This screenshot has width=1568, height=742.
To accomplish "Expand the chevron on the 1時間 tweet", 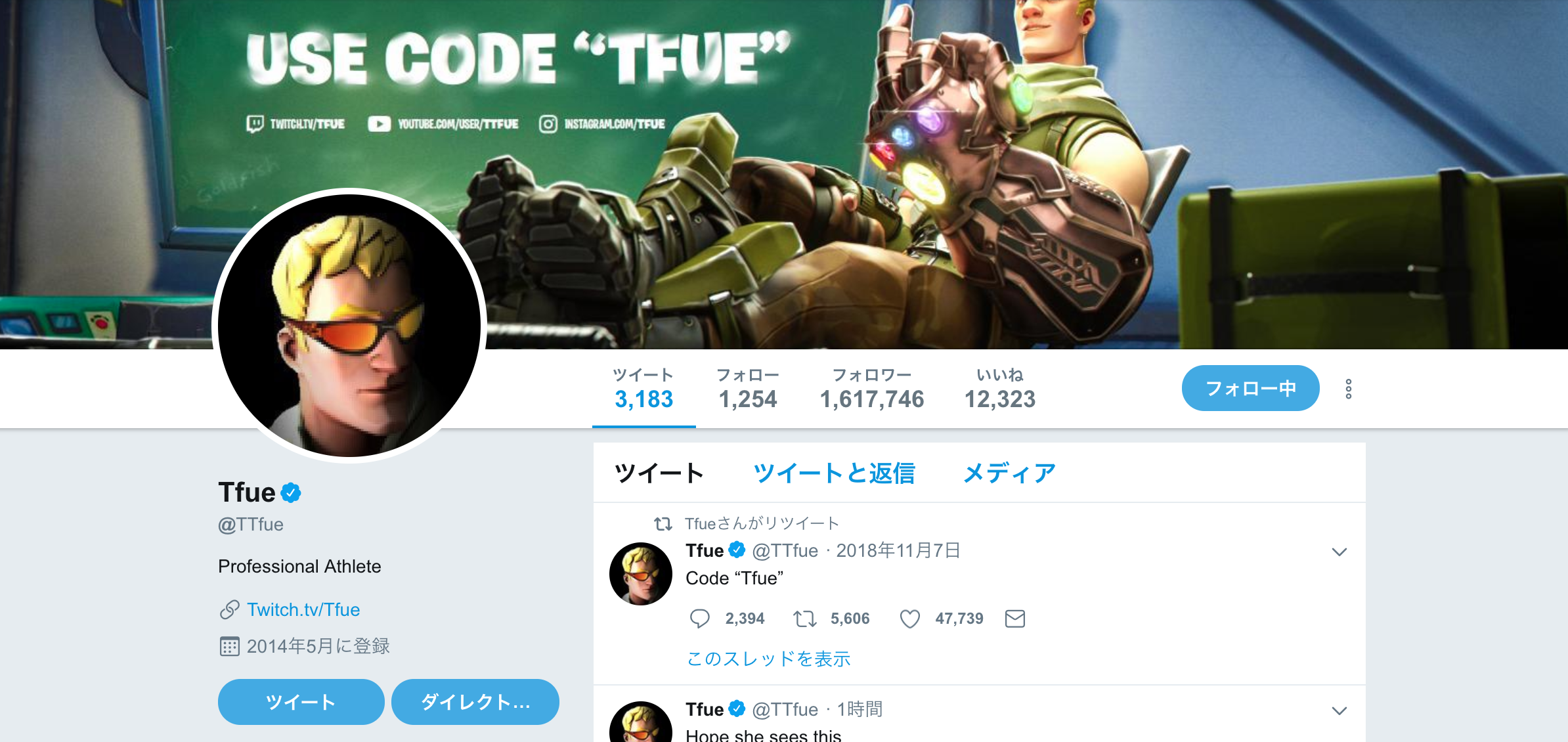I will 1339,710.
